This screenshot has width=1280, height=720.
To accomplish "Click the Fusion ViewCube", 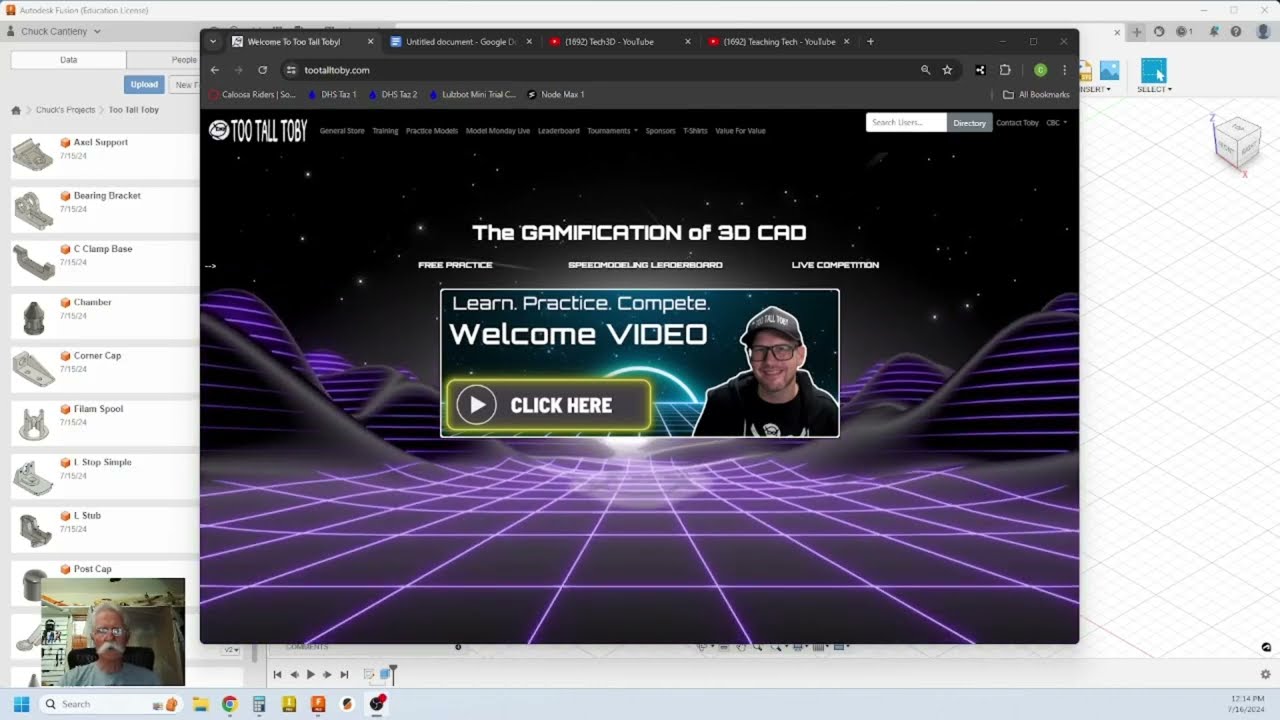I will pyautogui.click(x=1236, y=146).
